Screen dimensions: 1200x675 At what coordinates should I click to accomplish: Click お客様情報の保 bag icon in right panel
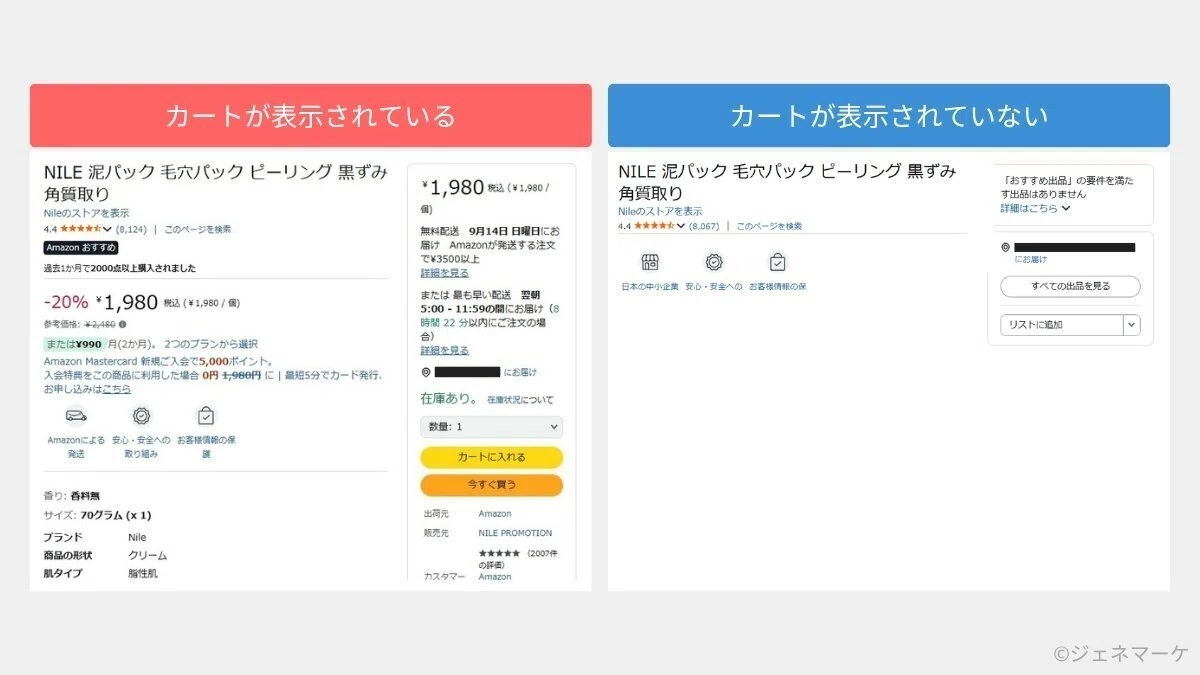coord(777,263)
